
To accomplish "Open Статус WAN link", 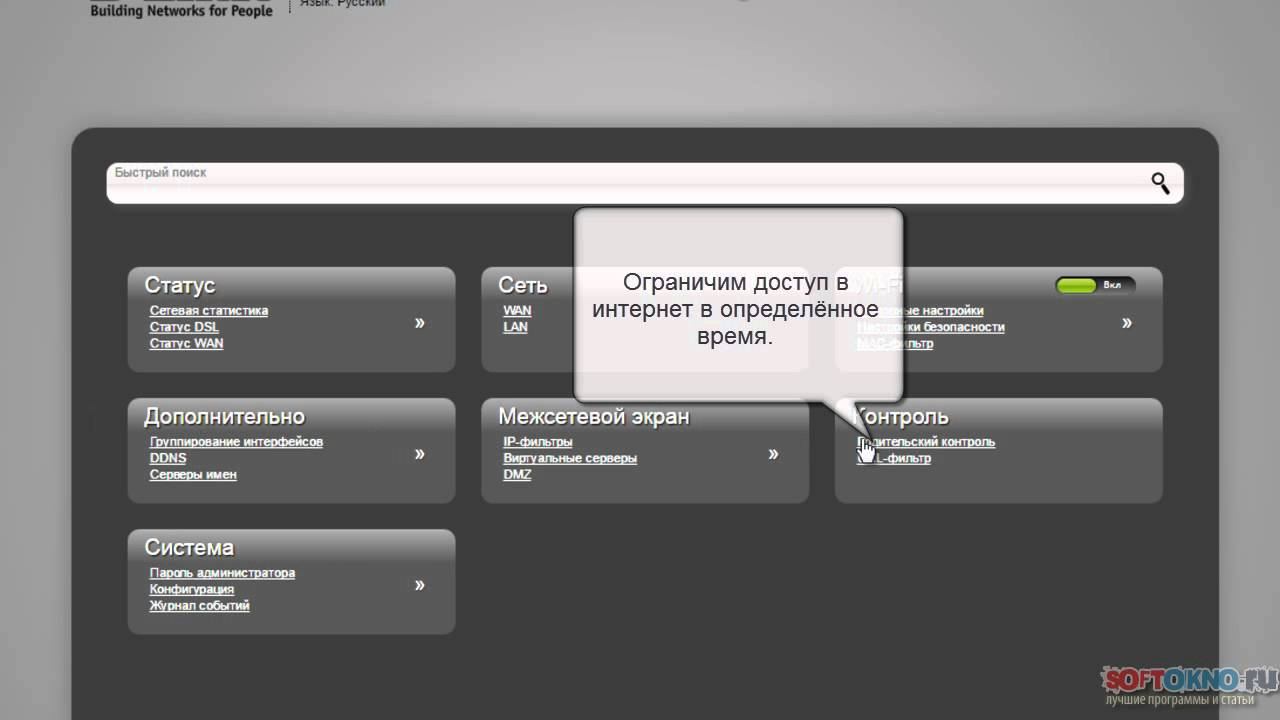I will tap(187, 343).
